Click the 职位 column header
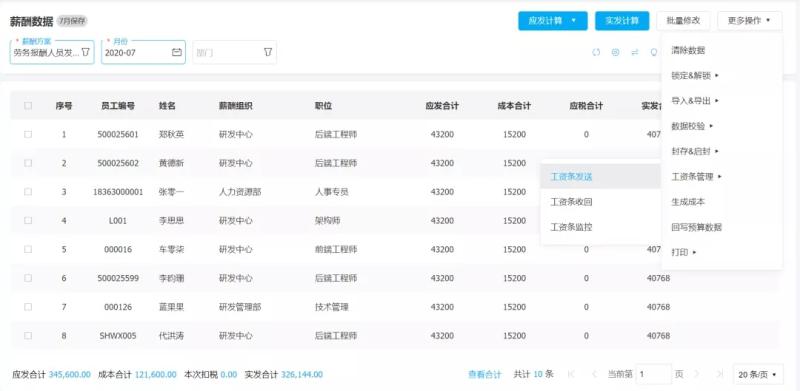800x391 pixels. pos(323,106)
